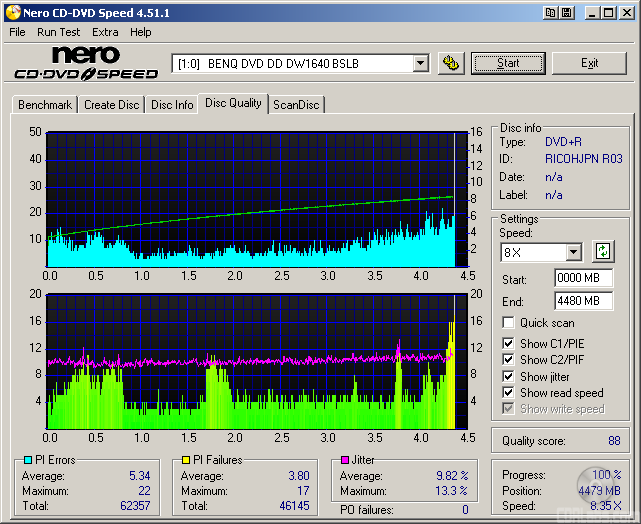Expand the 8X speed dropdown
Viewport: 641px width, 524px height.
click(x=573, y=252)
